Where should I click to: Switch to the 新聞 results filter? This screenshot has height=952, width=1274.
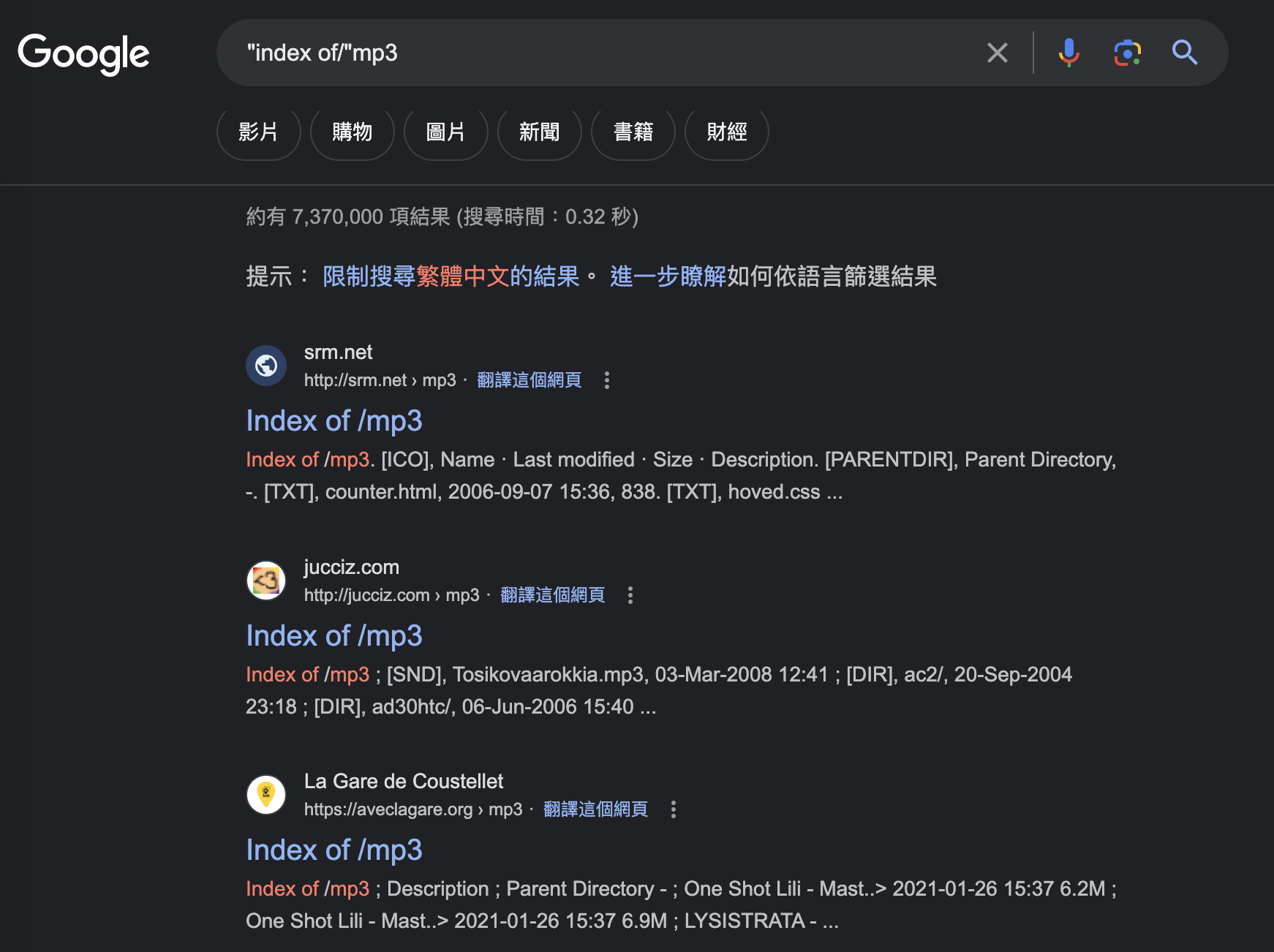[x=539, y=133]
